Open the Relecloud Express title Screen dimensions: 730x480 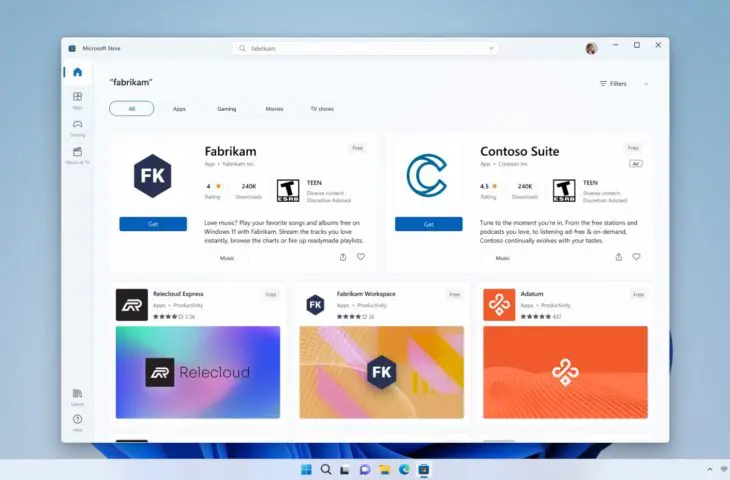pos(178,294)
